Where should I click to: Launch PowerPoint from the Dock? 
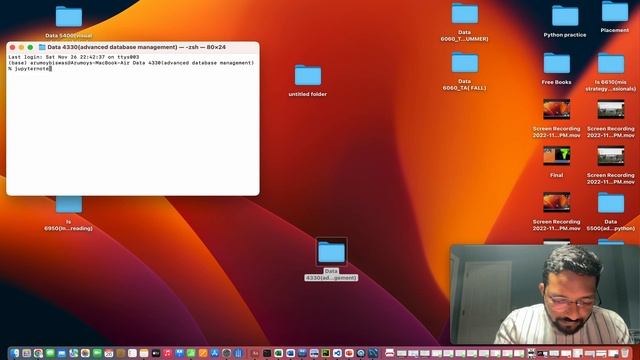tap(349, 353)
